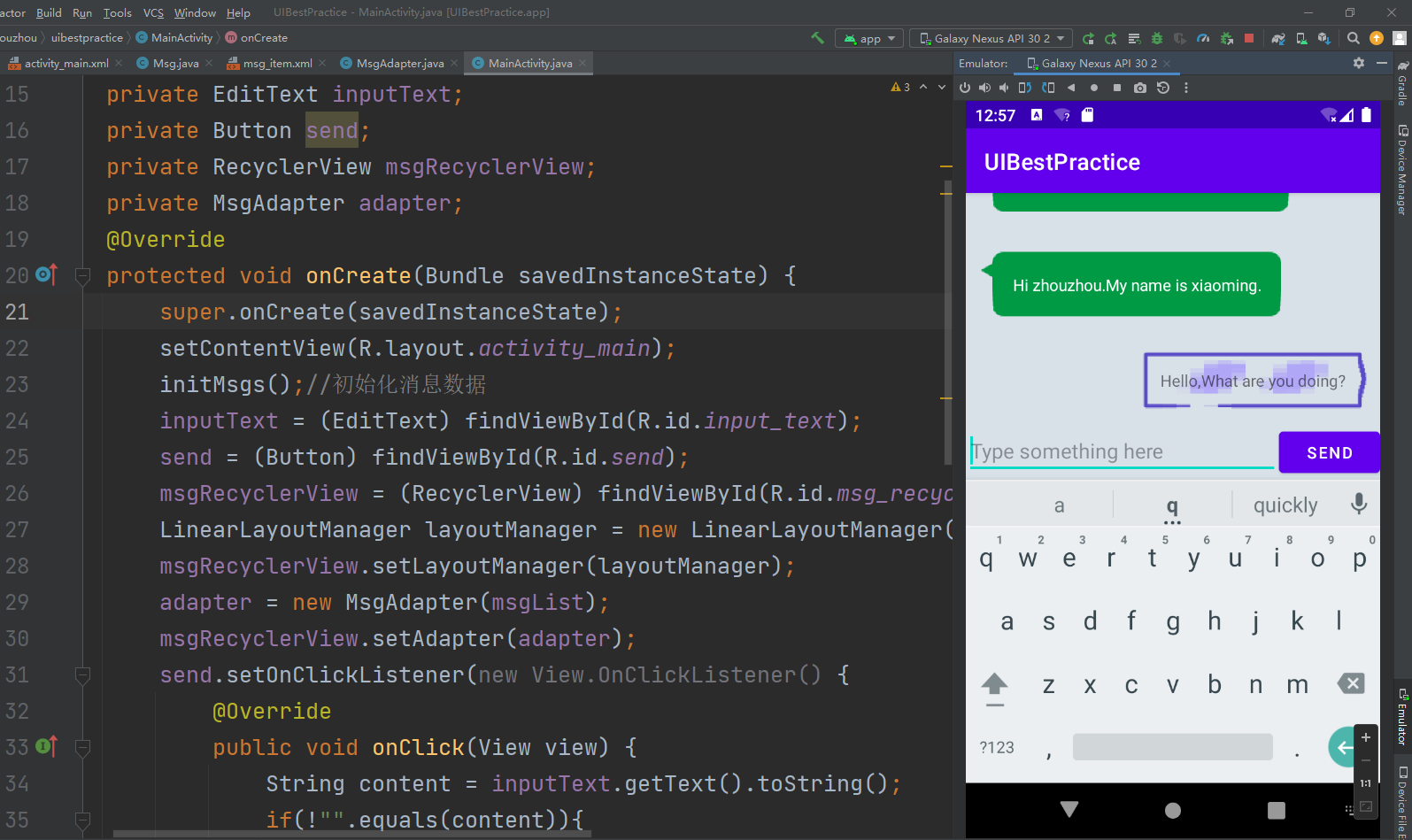Click Attach Debugger to Android Process icon
This screenshot has width=1412, height=840.
1226,38
